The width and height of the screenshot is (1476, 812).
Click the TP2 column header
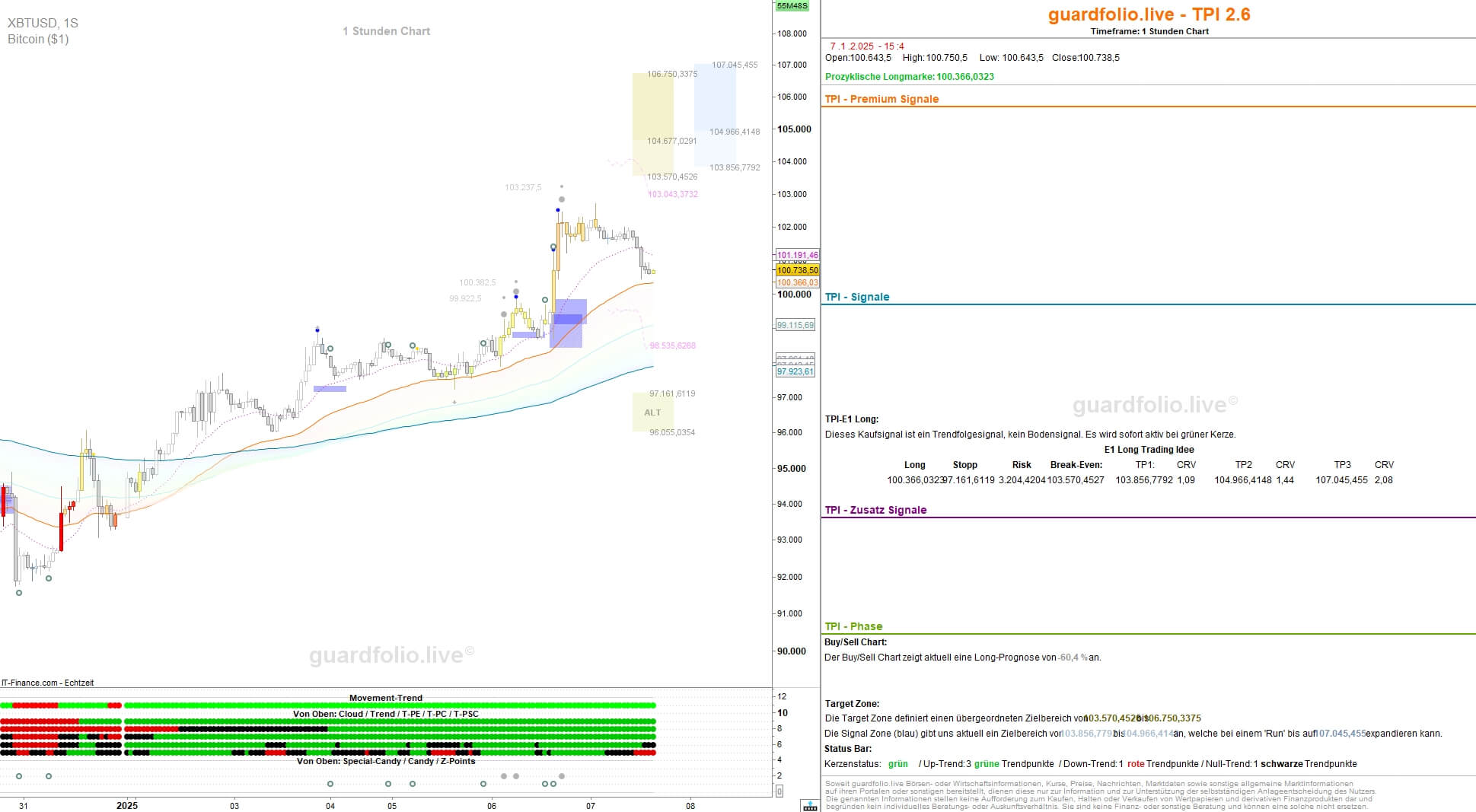[x=1243, y=465]
